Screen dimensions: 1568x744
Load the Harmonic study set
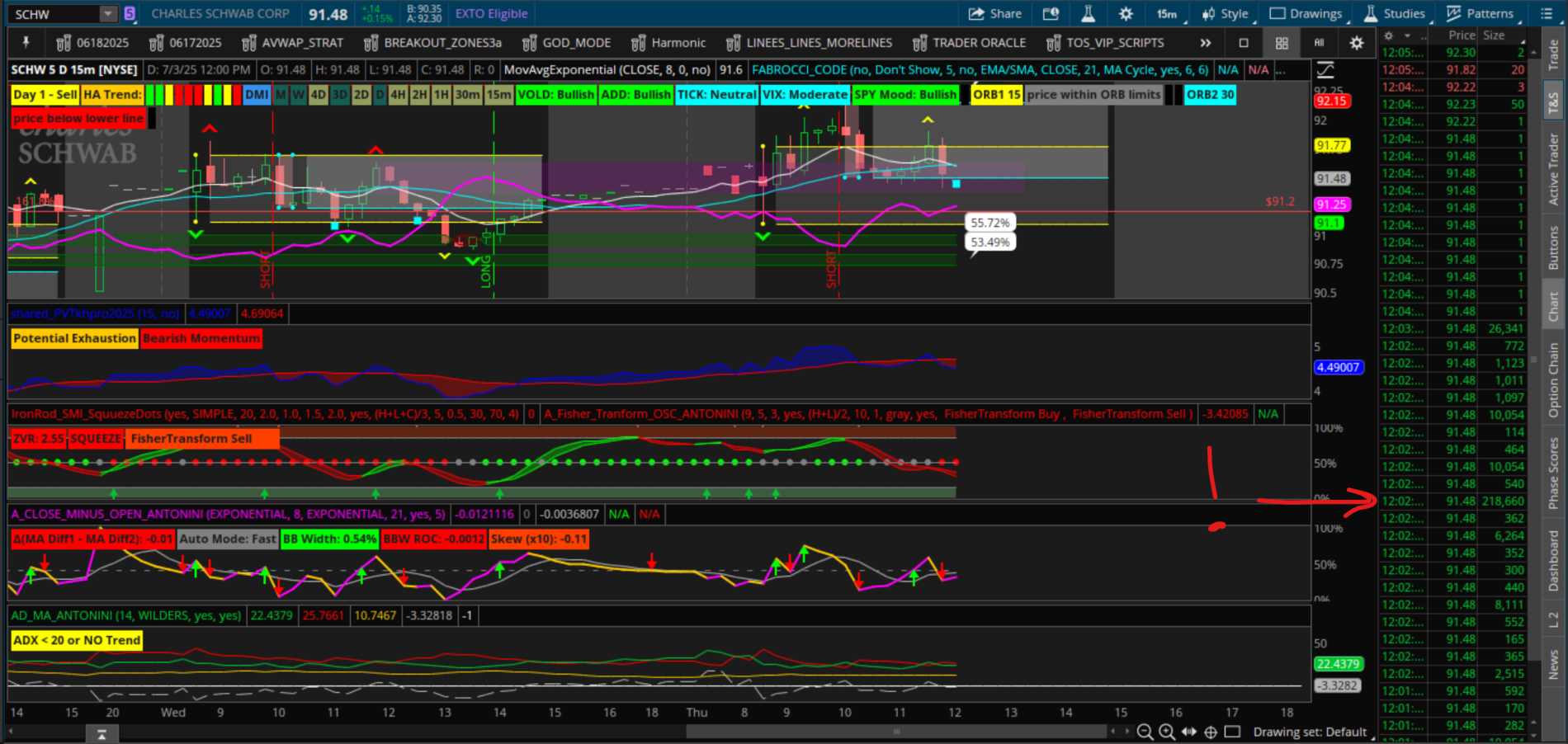click(668, 43)
